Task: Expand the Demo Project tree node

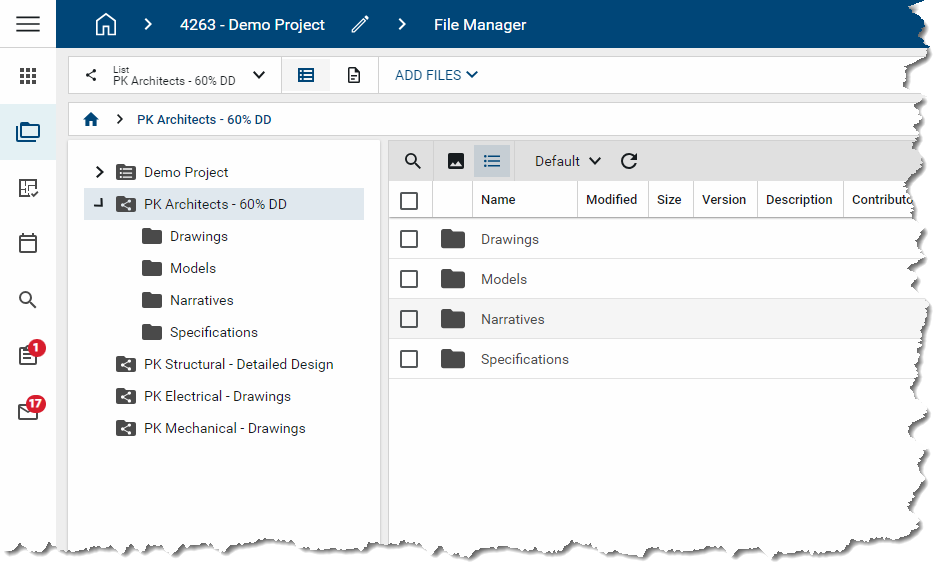Action: pos(99,172)
